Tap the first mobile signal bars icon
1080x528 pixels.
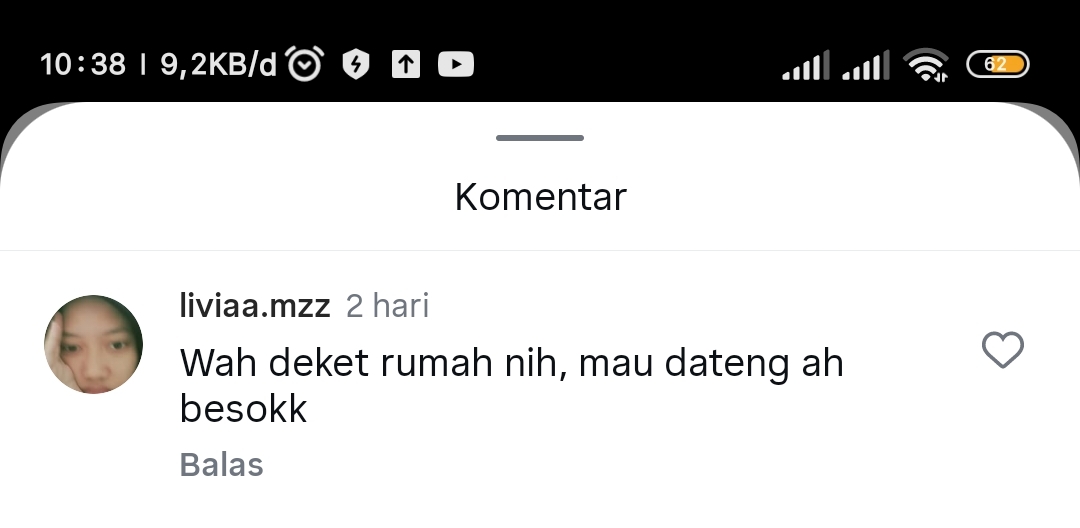[806, 65]
